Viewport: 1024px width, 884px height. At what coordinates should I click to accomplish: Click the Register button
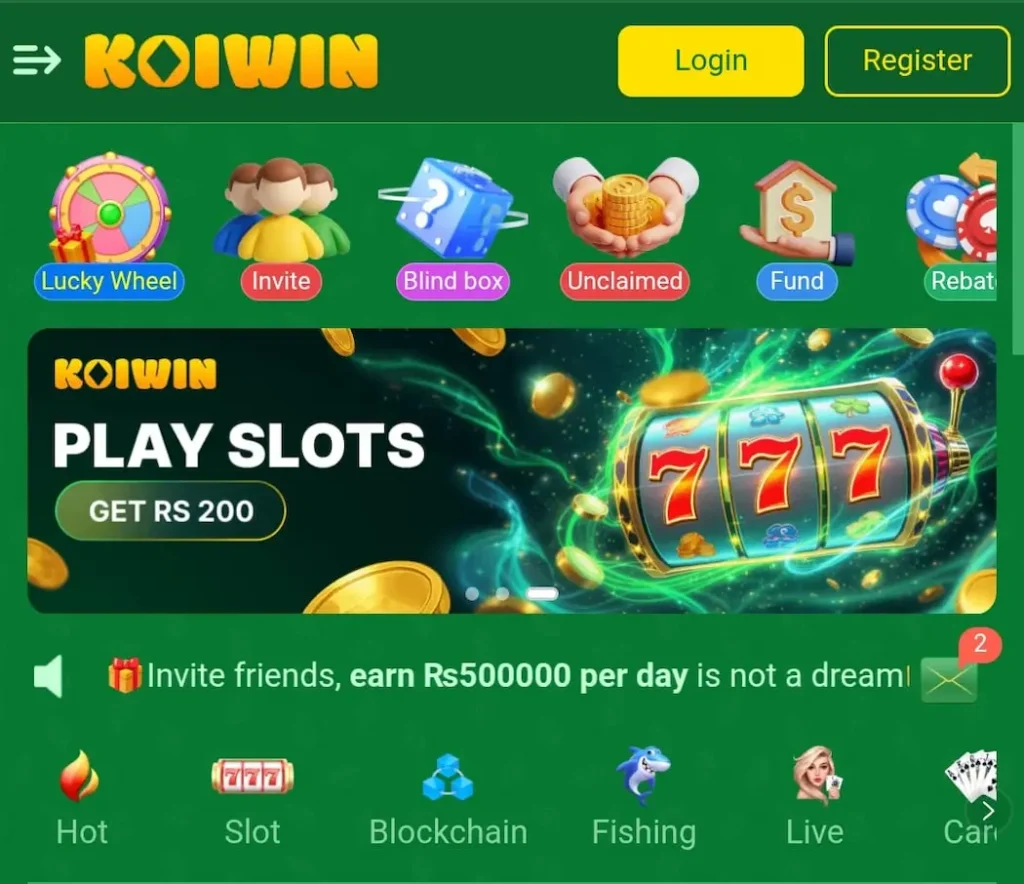pyautogui.click(x=918, y=61)
